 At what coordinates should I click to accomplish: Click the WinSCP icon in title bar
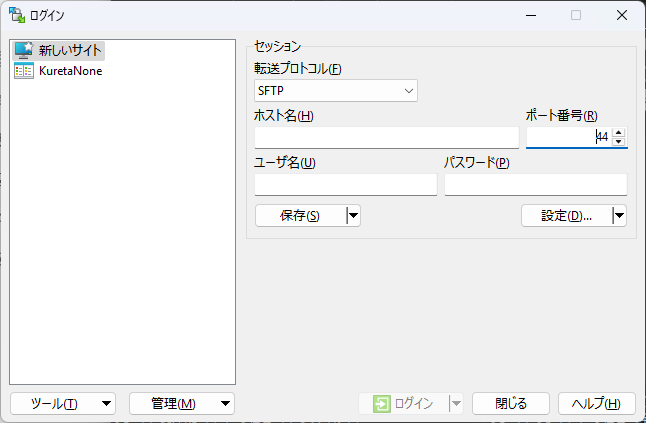tap(17, 15)
